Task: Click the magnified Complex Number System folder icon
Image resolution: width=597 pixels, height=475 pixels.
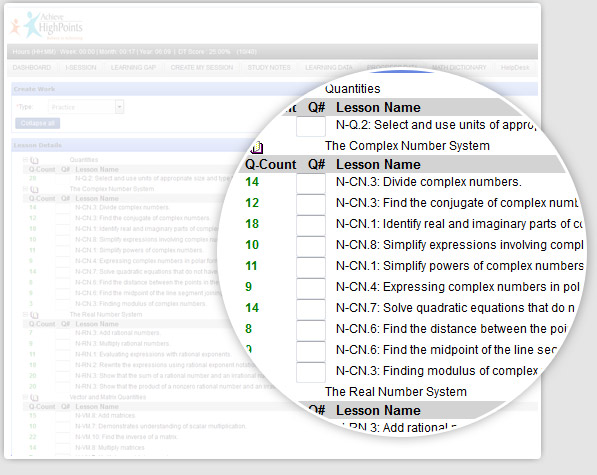Action: [x=257, y=147]
